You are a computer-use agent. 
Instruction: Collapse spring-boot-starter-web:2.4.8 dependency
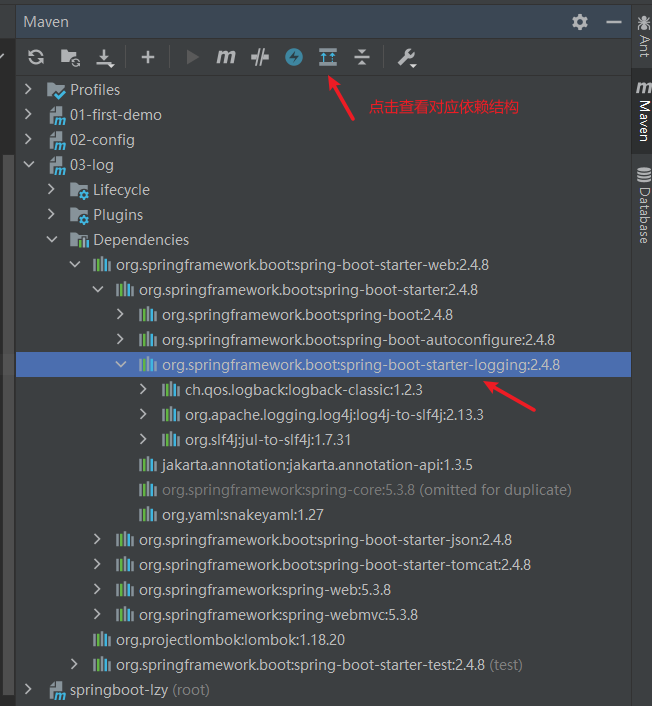click(75, 264)
